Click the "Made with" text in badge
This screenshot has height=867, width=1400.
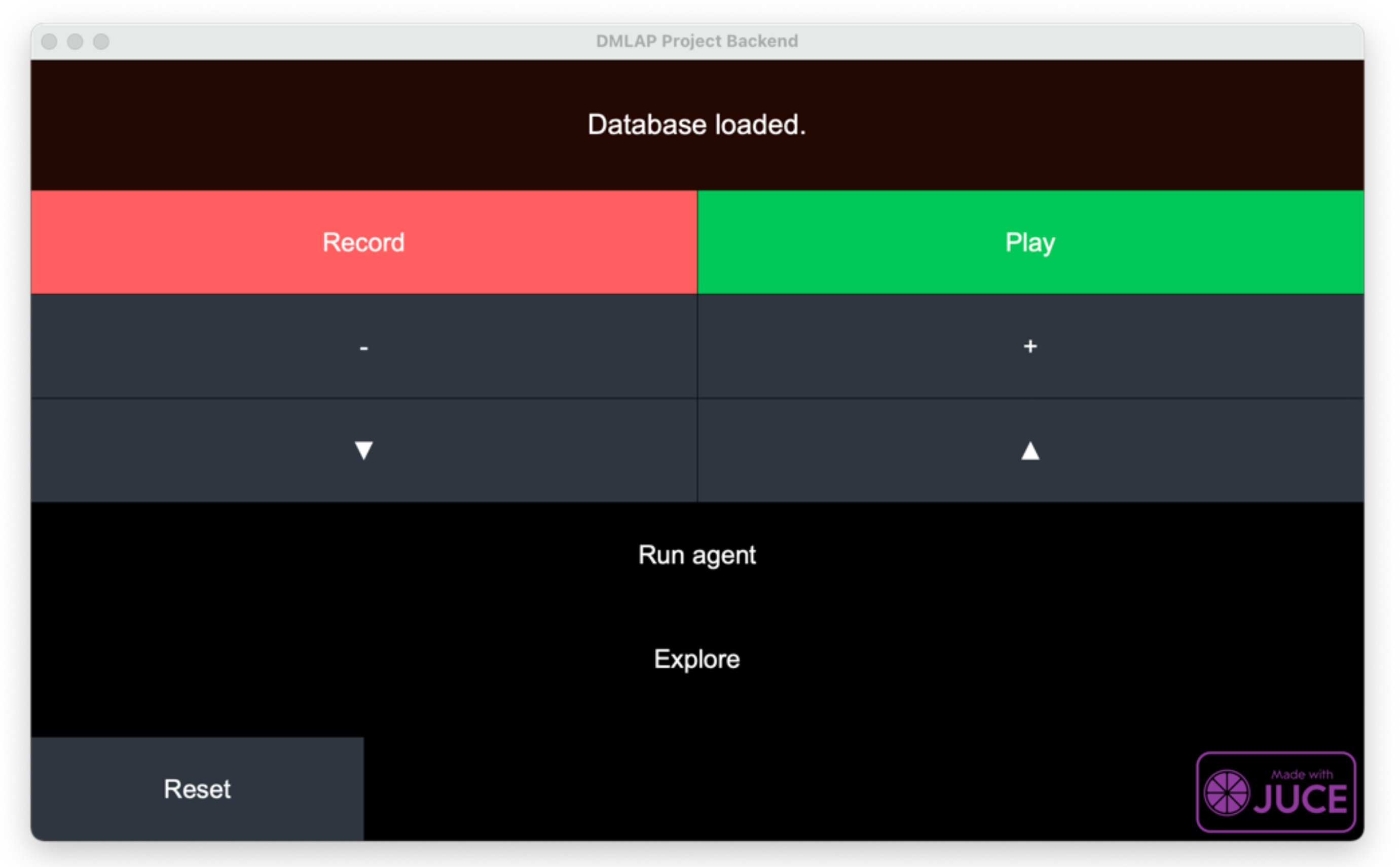[1301, 775]
